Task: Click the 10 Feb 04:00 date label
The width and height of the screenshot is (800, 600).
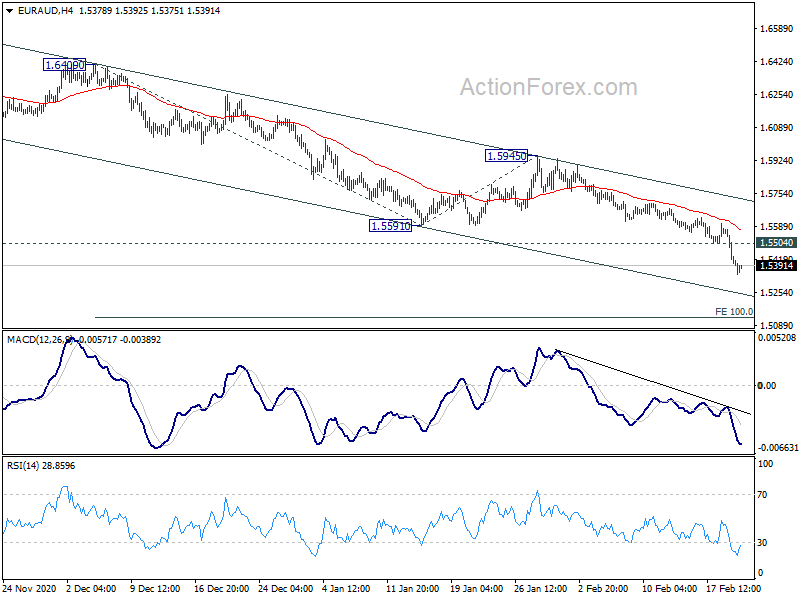Action: point(669,588)
